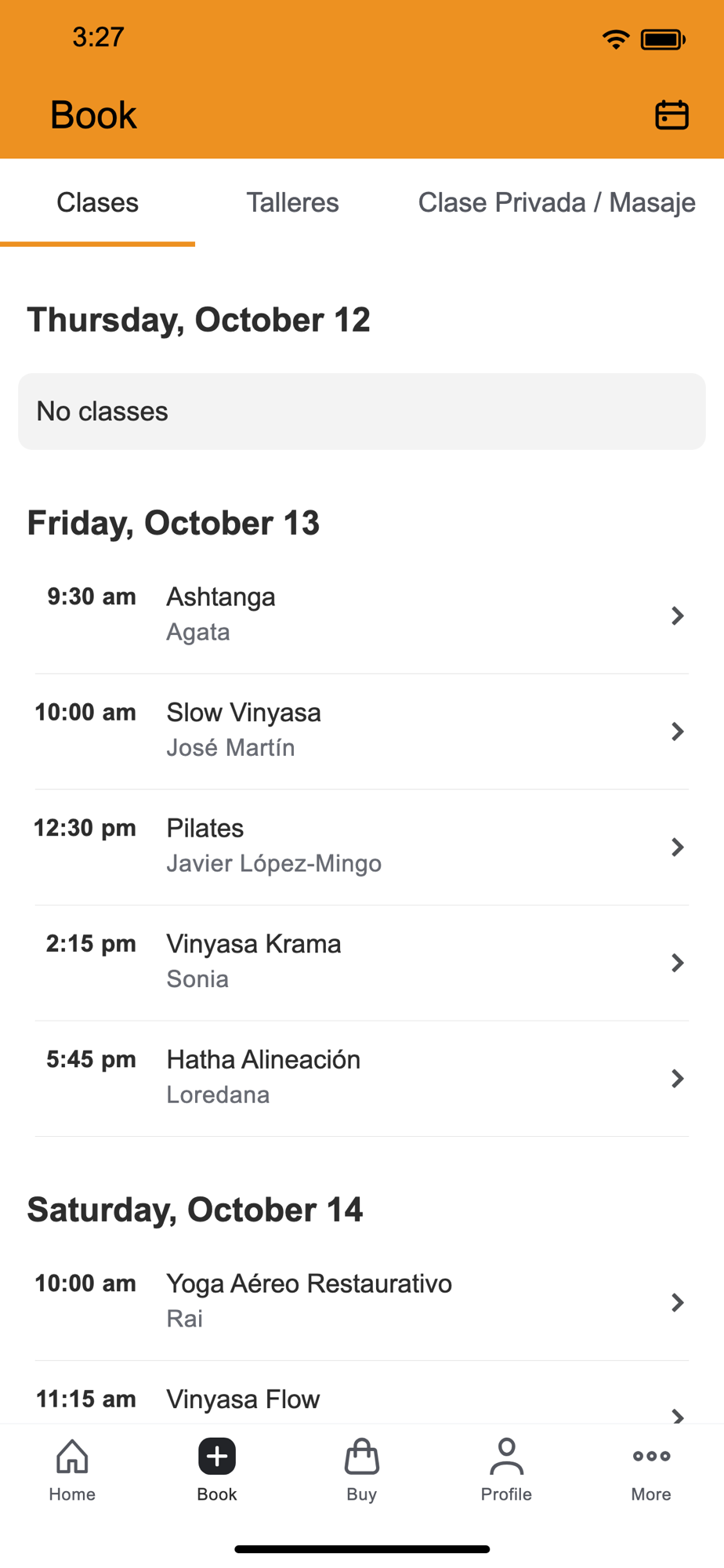Open Slow Vinyasa row chevron
724x1568 pixels.
[678, 731]
